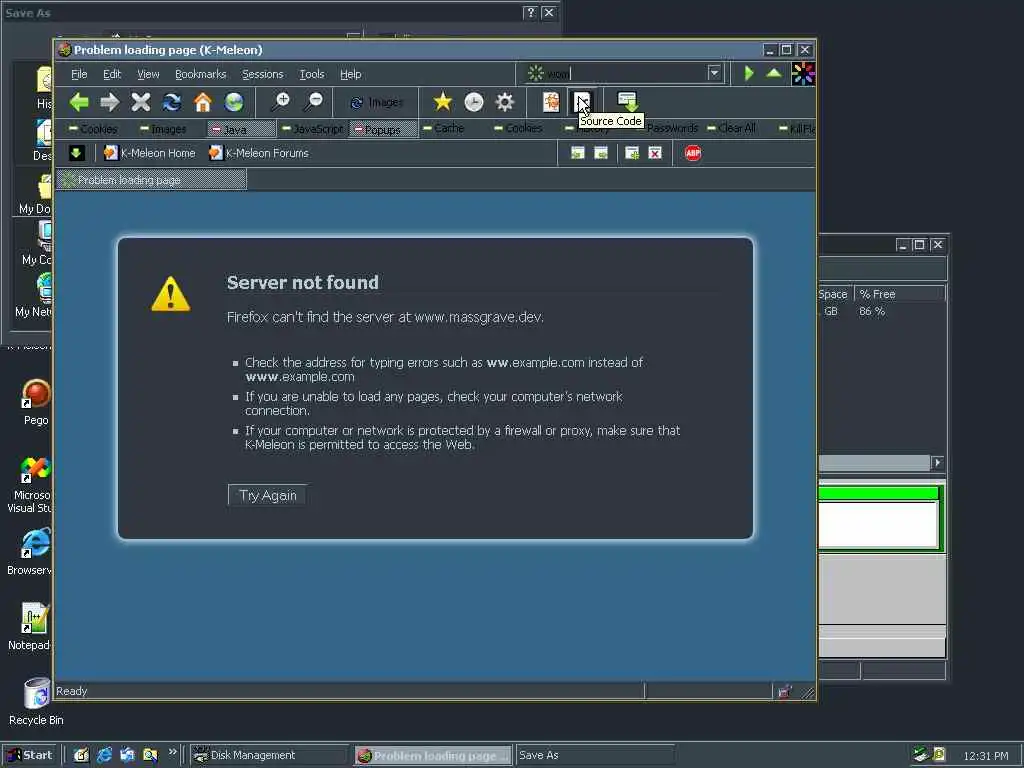Open the green down-arrow bookmarks menu
The height and width of the screenshot is (768, 1024).
click(x=76, y=153)
